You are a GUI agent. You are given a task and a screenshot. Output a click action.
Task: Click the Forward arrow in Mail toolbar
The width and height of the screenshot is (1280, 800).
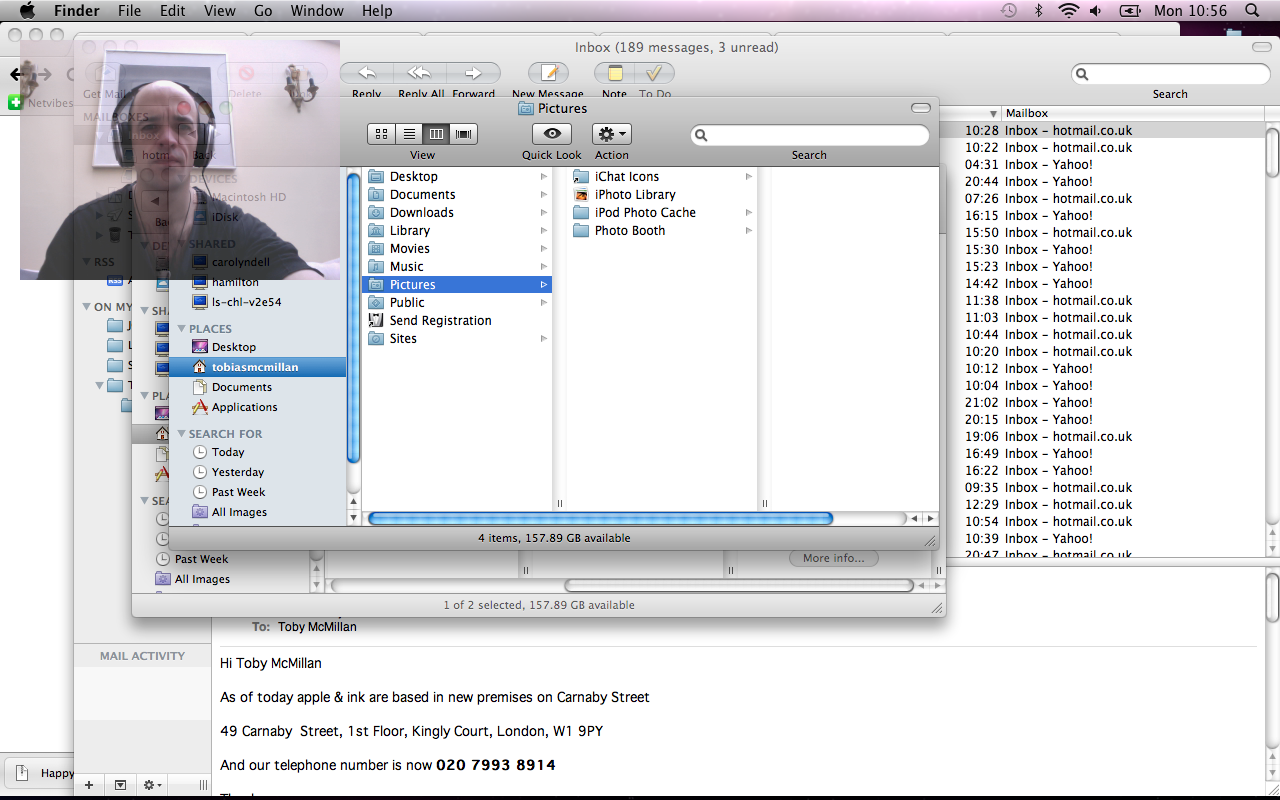pyautogui.click(x=473, y=73)
